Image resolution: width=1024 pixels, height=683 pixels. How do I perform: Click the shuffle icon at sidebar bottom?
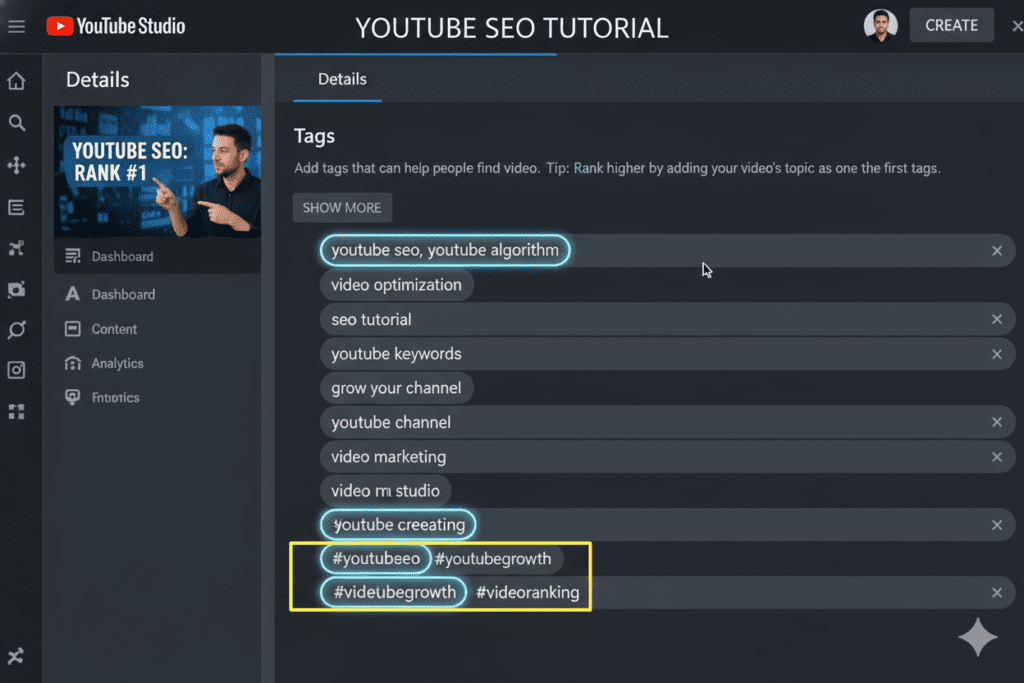(16, 656)
